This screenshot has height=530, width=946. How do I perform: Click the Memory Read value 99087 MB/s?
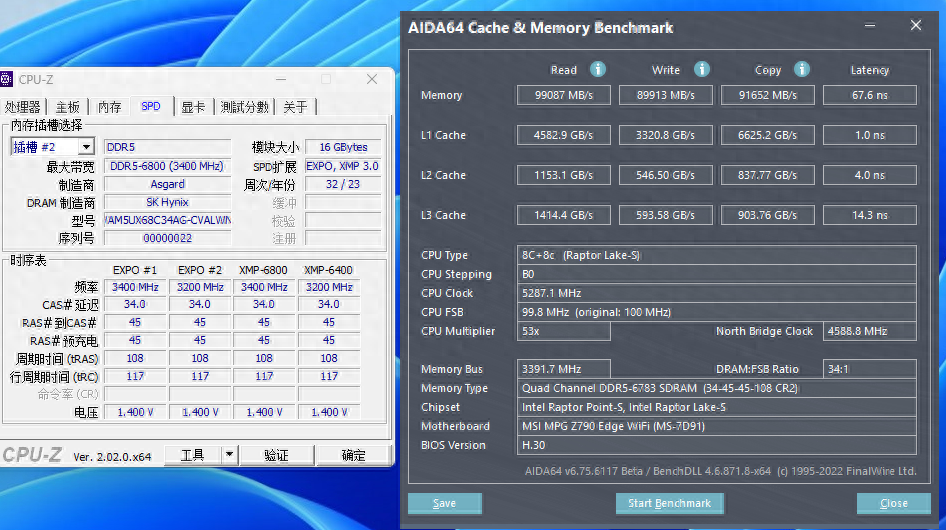(x=563, y=95)
